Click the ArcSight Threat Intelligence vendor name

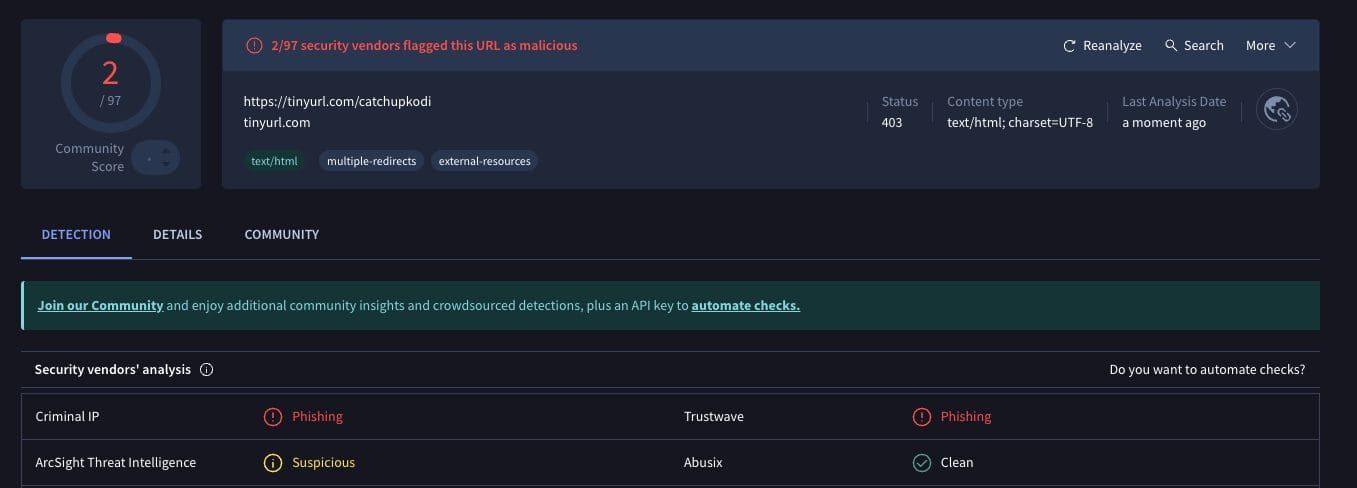point(116,463)
